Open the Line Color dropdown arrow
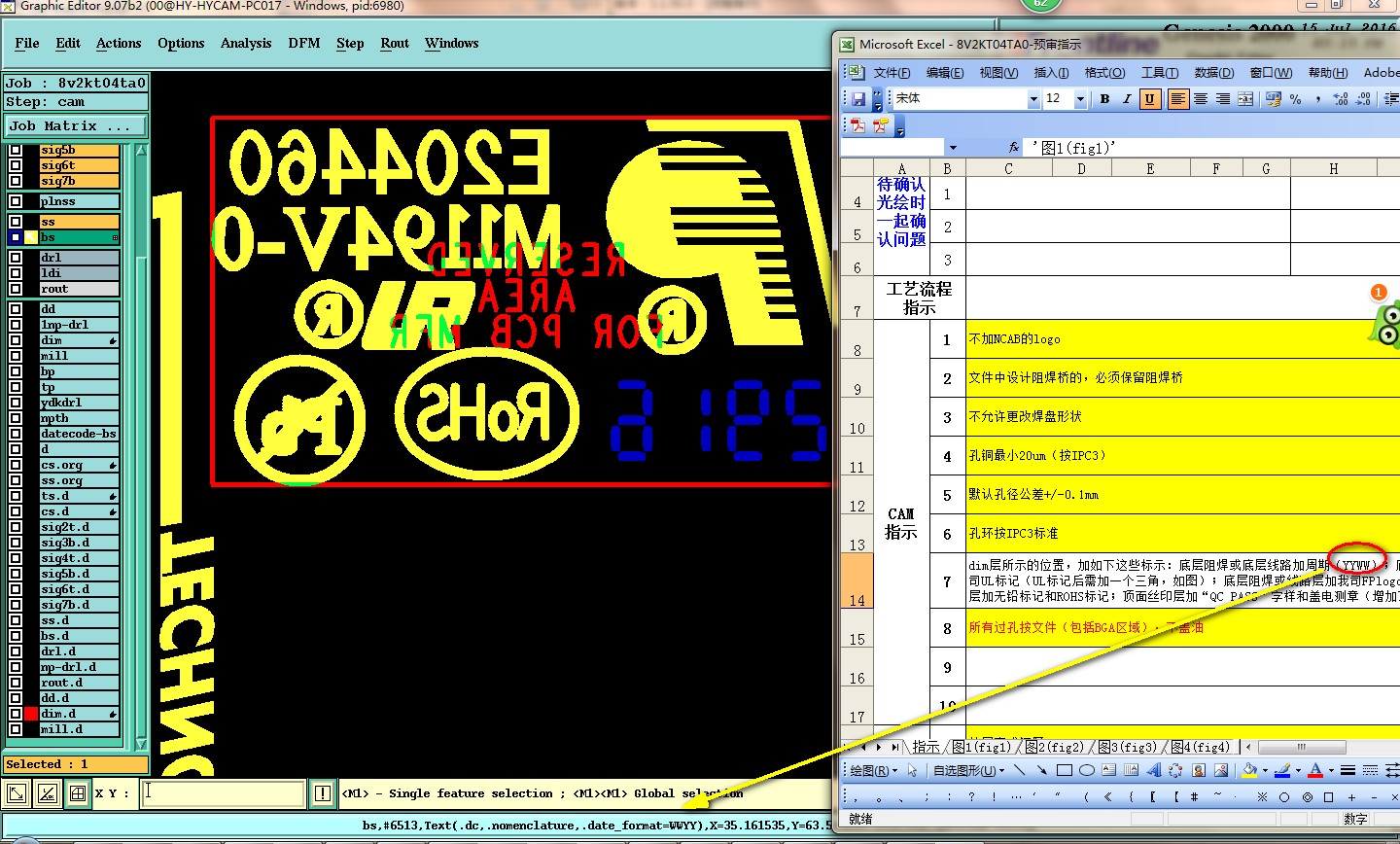Image resolution: width=1400 pixels, height=844 pixels. 1298,770
